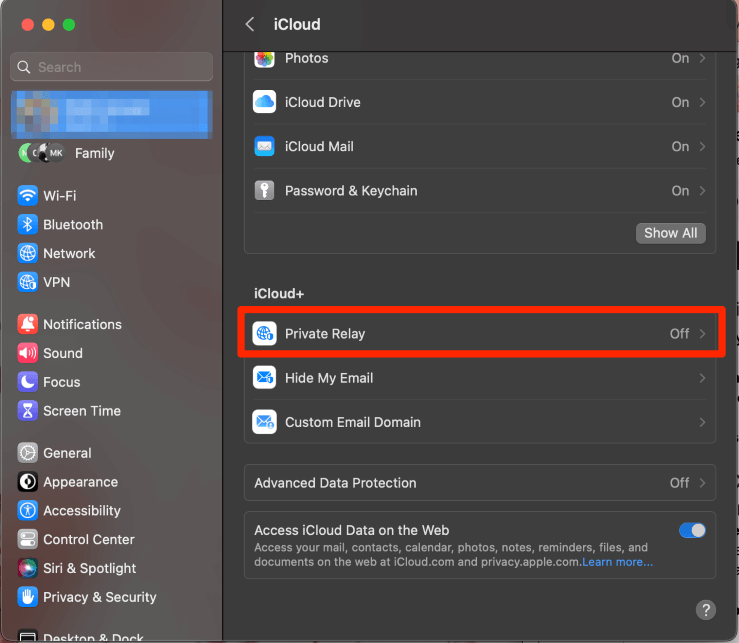Expand the Photos row chevron
The image size is (739, 643).
[702, 58]
